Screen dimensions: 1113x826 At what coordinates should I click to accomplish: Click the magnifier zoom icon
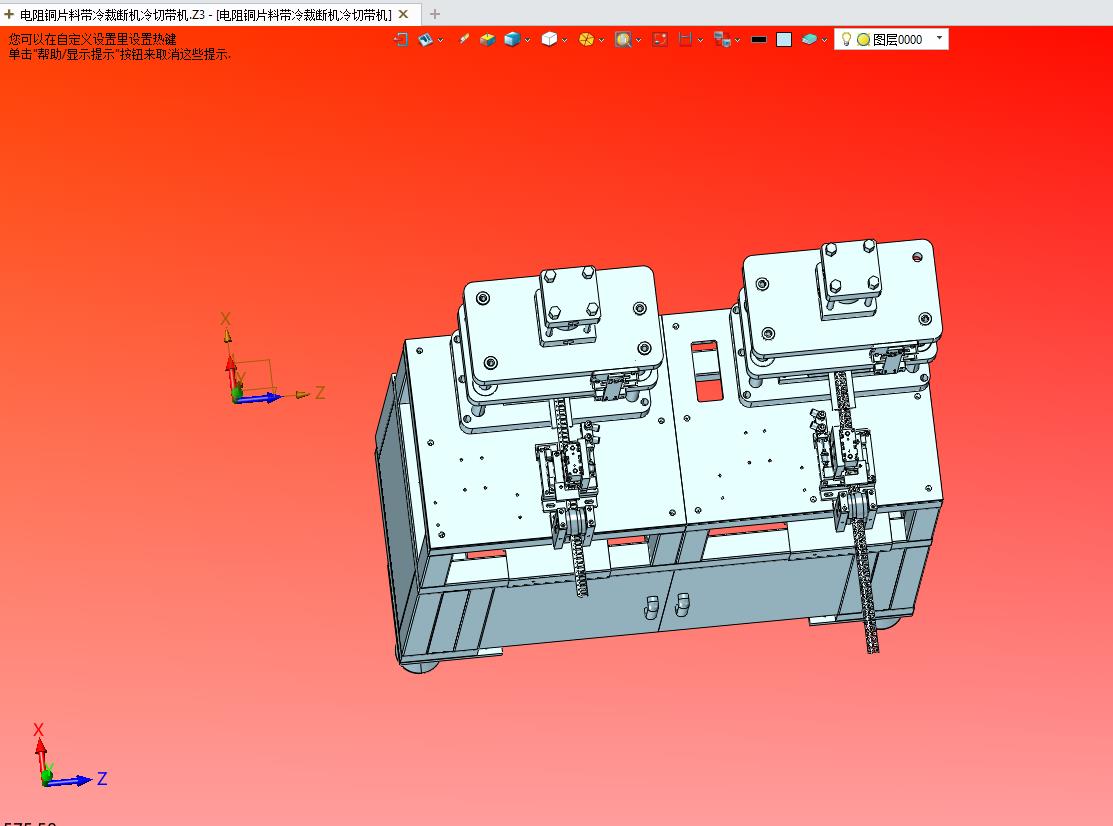click(x=623, y=40)
